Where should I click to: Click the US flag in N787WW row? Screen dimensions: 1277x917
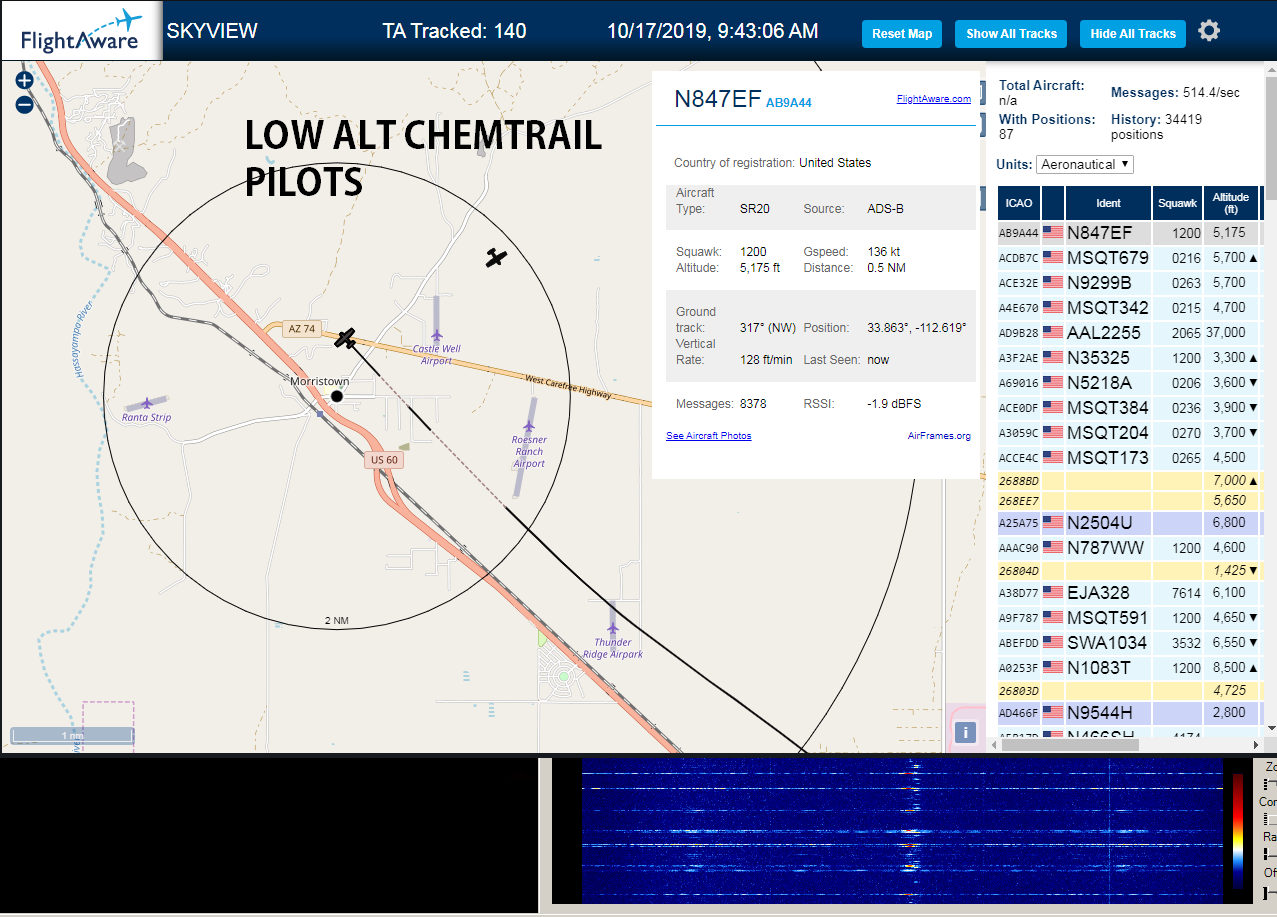pos(1053,547)
